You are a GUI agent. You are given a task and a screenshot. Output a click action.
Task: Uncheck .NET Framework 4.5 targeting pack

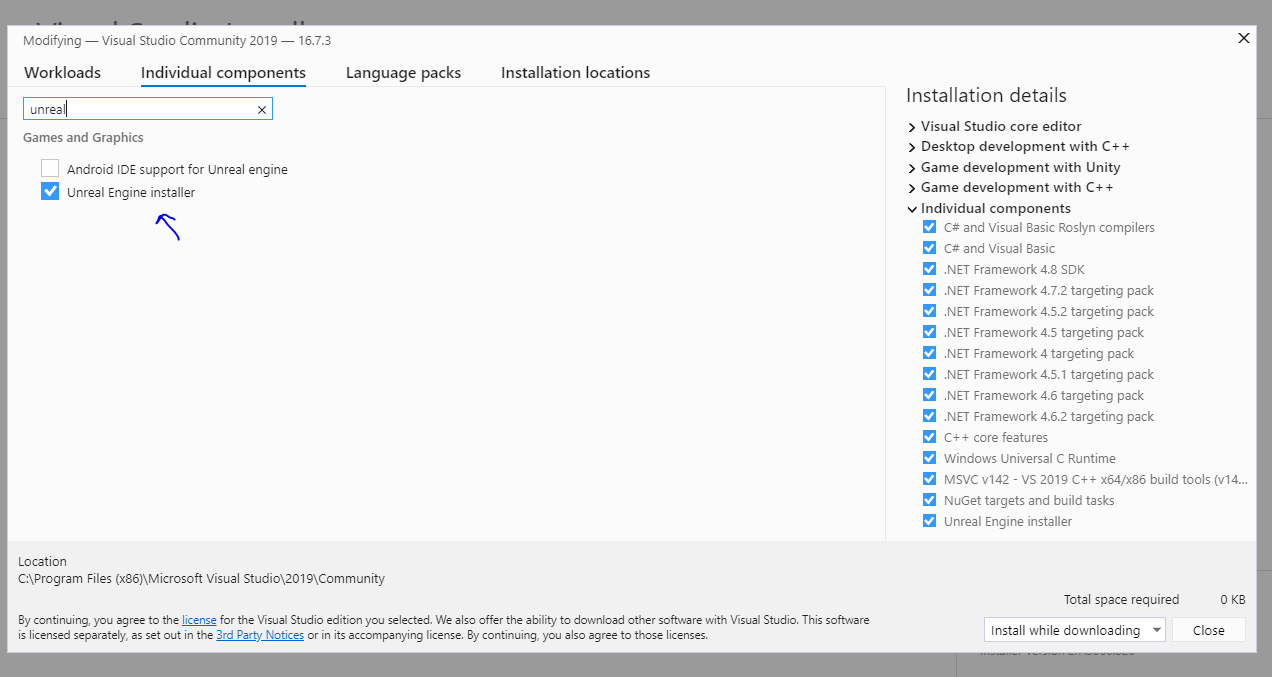pyautogui.click(x=929, y=332)
